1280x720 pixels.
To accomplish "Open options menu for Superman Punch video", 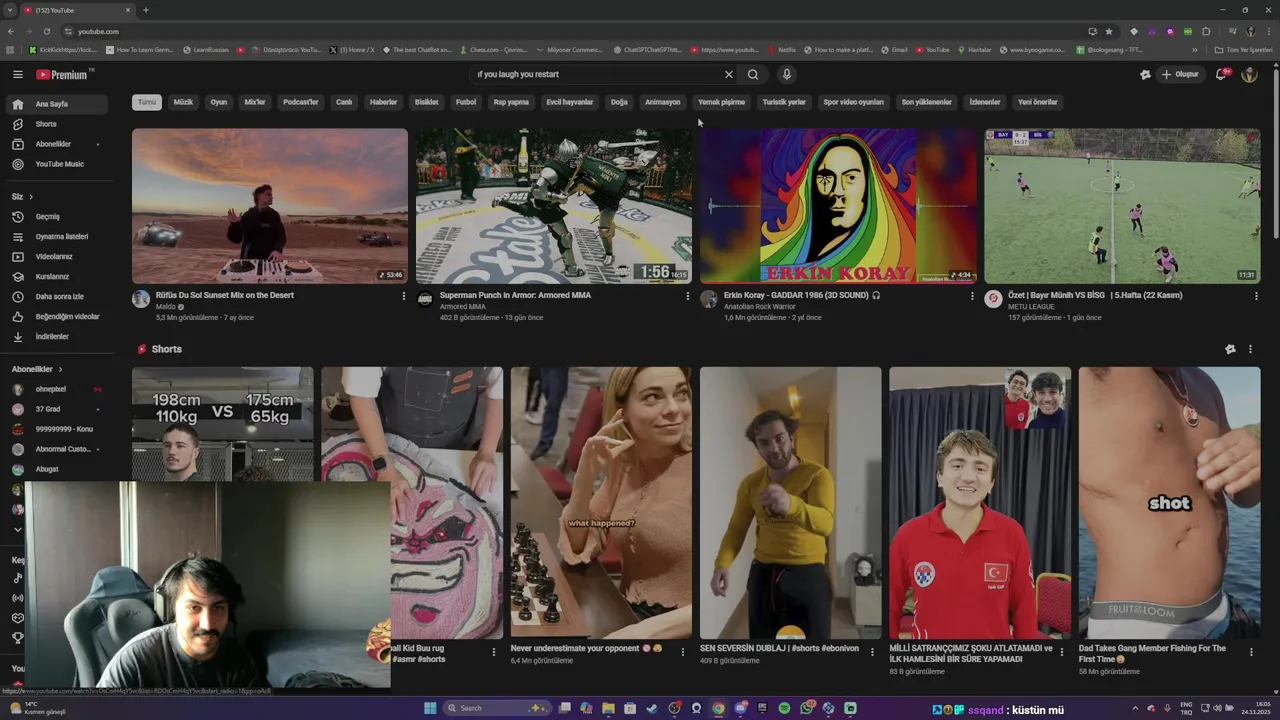I will coord(688,296).
